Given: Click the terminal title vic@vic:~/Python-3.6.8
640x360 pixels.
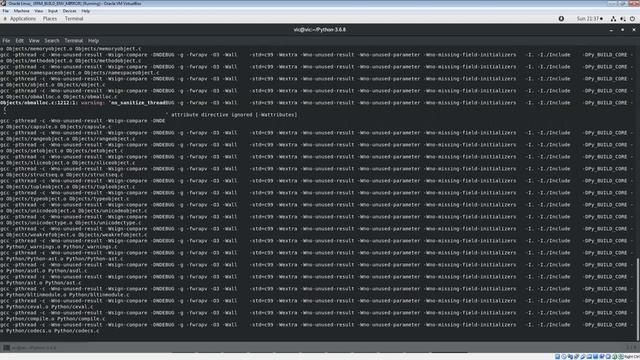Looking at the screenshot, I should (x=320, y=30).
